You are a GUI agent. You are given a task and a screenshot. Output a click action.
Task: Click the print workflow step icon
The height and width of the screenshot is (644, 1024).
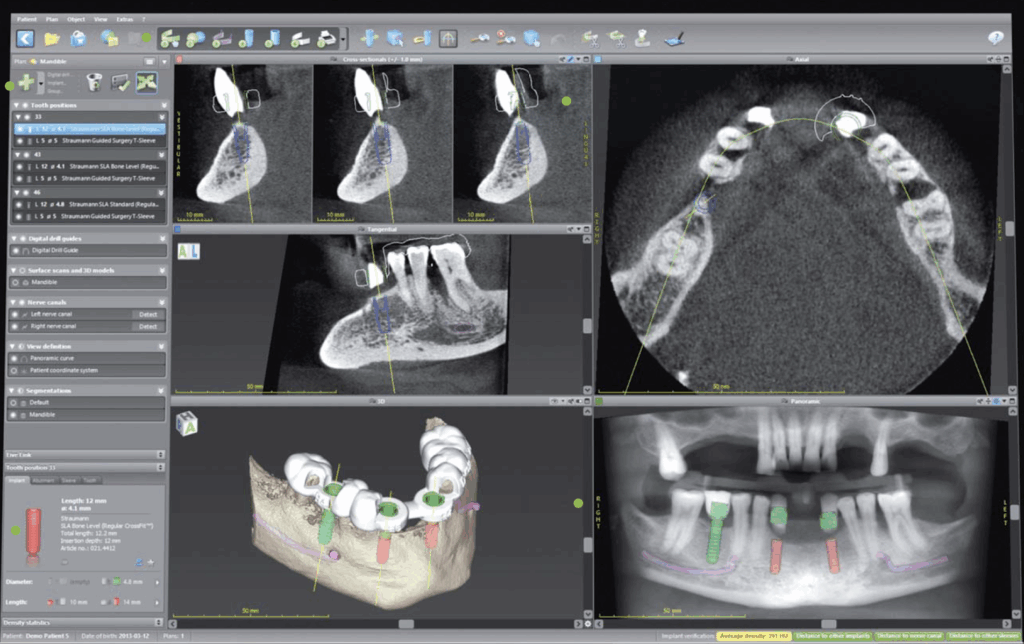(328, 39)
